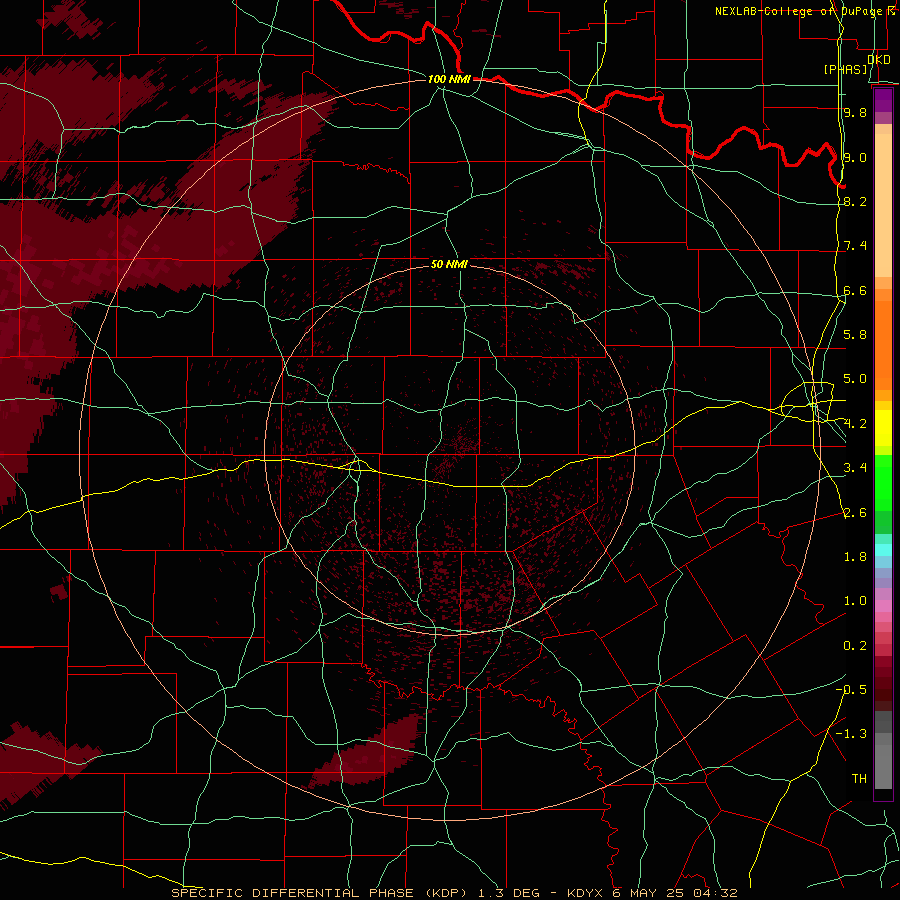Click the 7.4 scale label
The image size is (900, 900).
point(855,246)
